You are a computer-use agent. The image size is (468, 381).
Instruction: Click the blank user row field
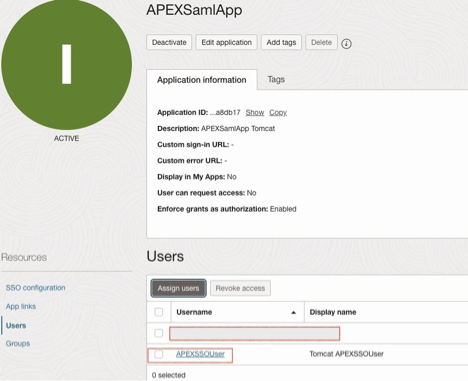click(x=254, y=334)
